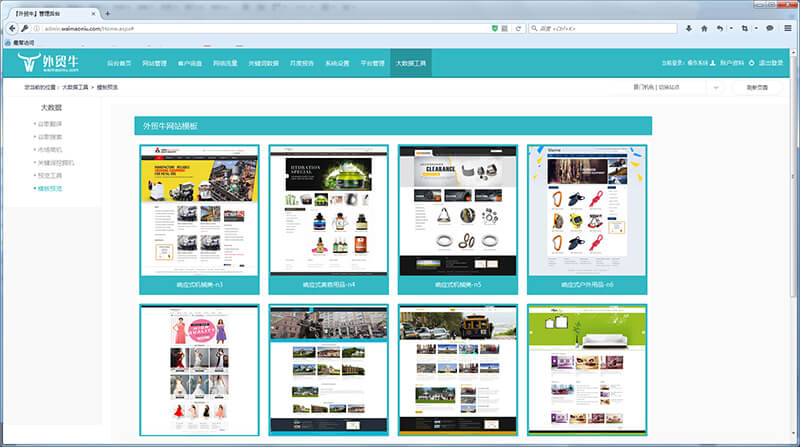The height and width of the screenshot is (447, 800).
Task: Open the 大数据工具 navigation tab
Action: [x=410, y=63]
